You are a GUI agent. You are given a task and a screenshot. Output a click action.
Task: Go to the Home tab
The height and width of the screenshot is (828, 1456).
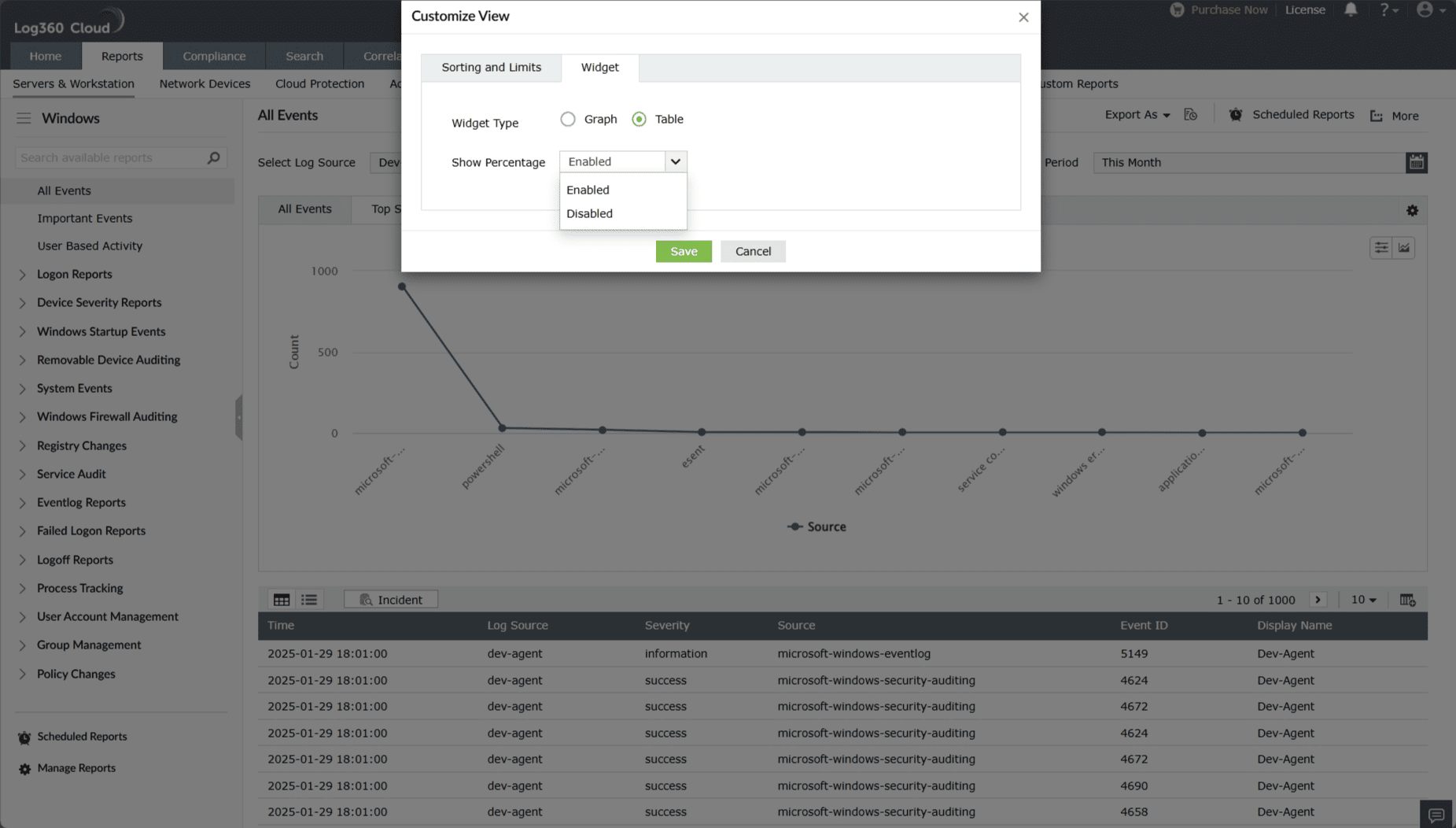(x=45, y=56)
